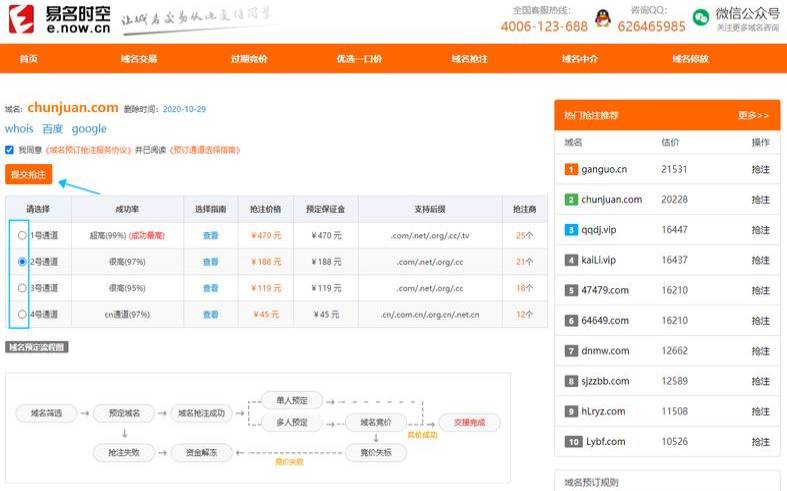The width and height of the screenshot is (787, 491).
Task: Click the 25个 registrar count for 1号通道
Action: (x=524, y=235)
